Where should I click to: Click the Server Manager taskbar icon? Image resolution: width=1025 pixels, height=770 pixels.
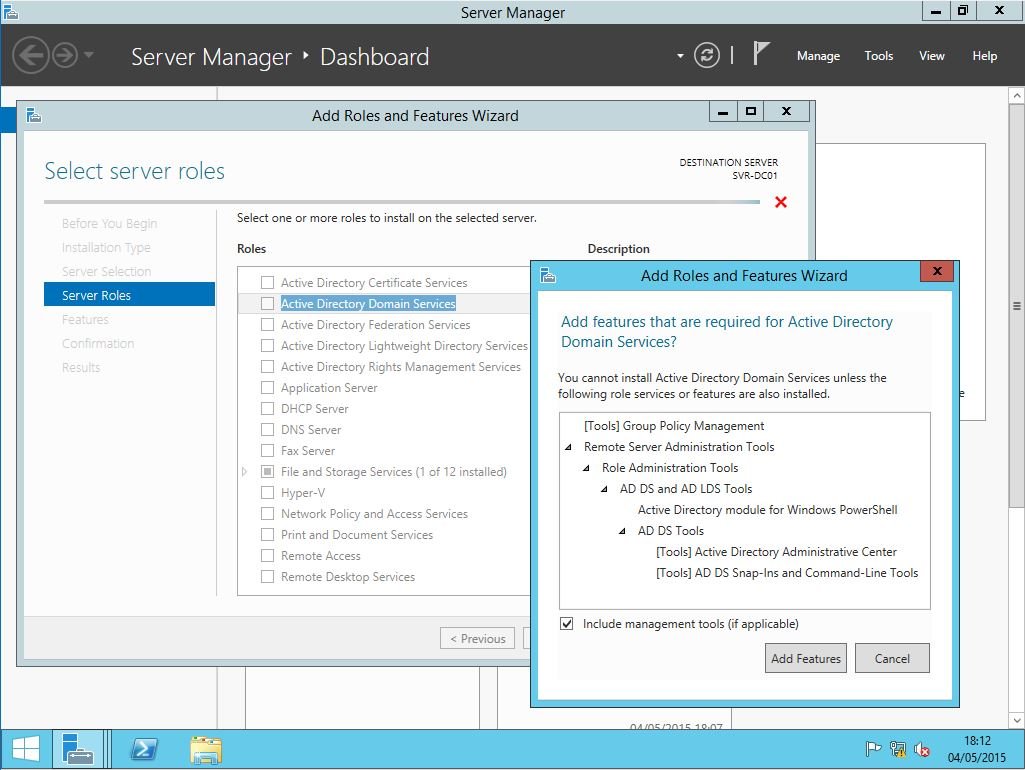[x=78, y=749]
